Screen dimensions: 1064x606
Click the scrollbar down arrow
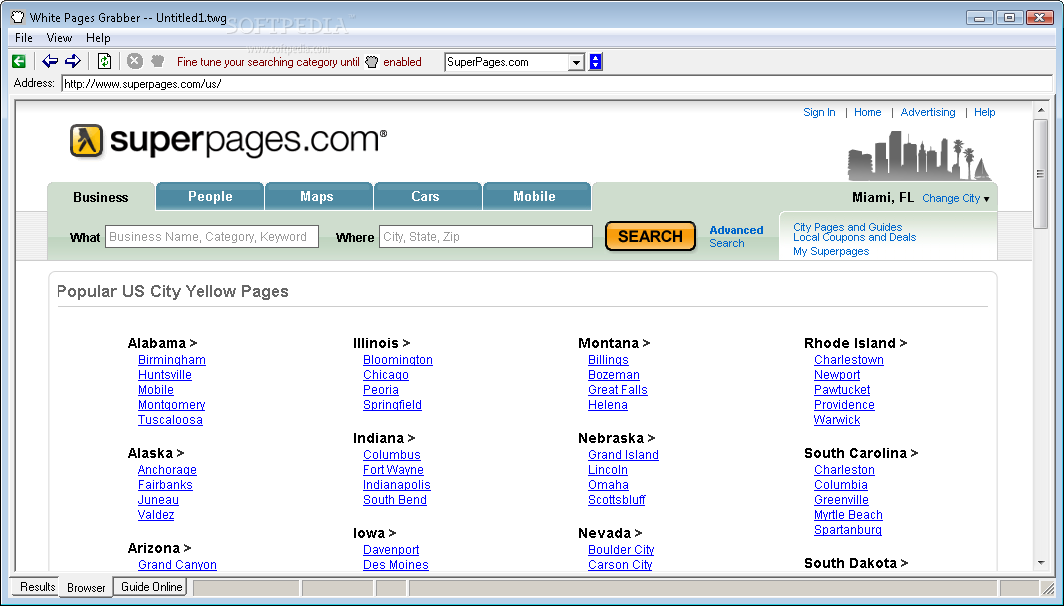(x=1041, y=563)
